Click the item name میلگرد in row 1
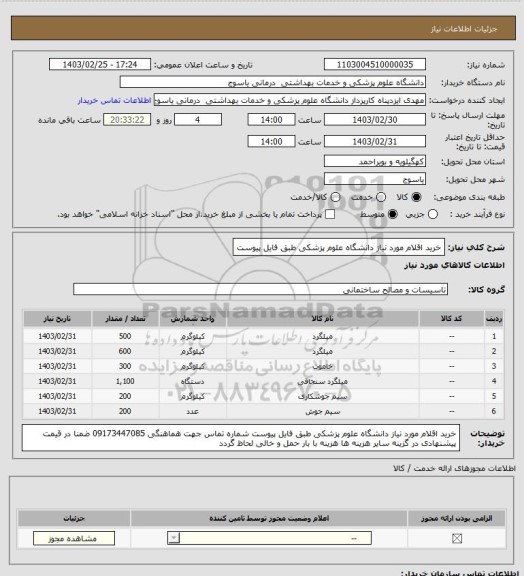 click(322, 336)
